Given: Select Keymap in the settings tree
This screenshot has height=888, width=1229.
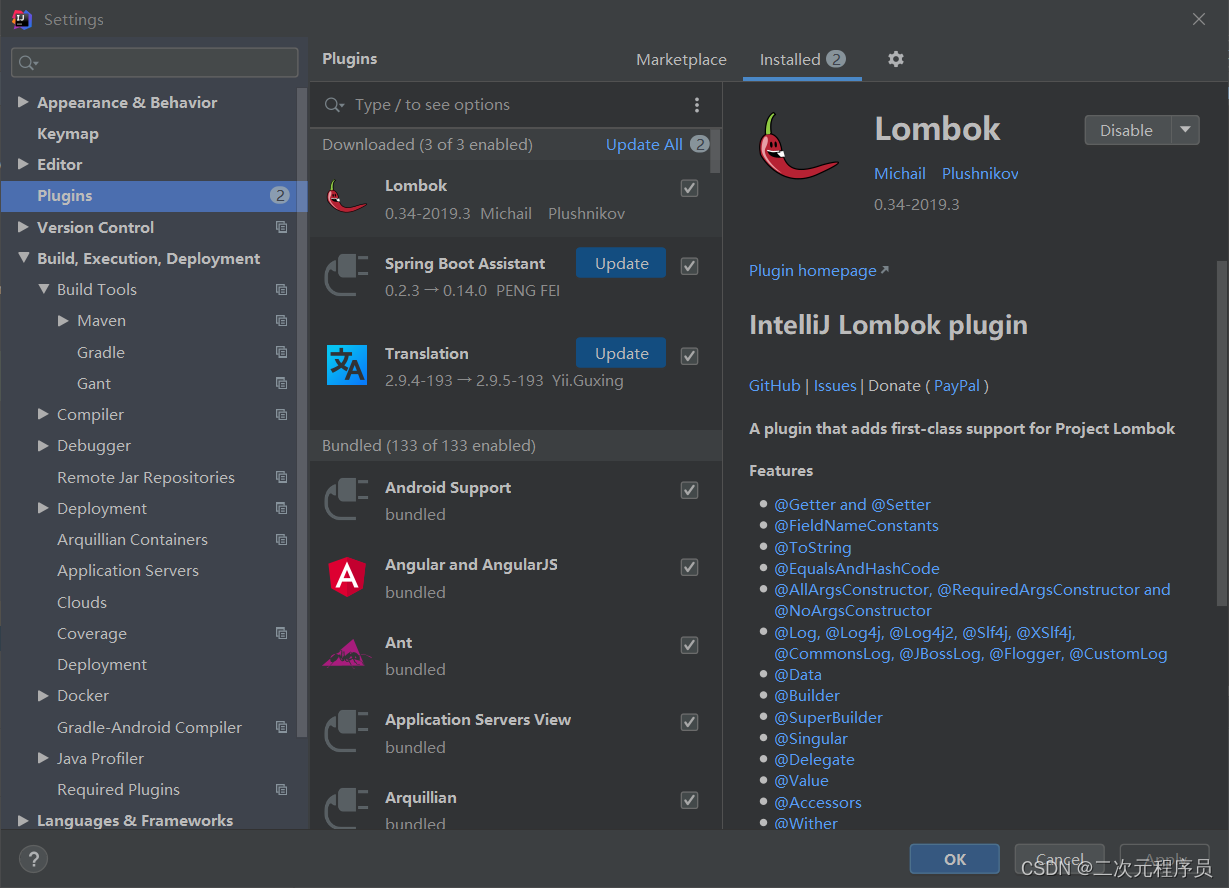Looking at the screenshot, I should 68,134.
